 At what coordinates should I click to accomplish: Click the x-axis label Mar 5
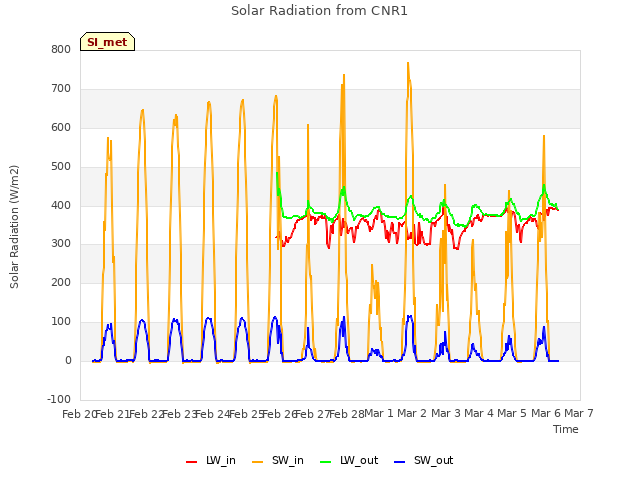click(x=512, y=413)
